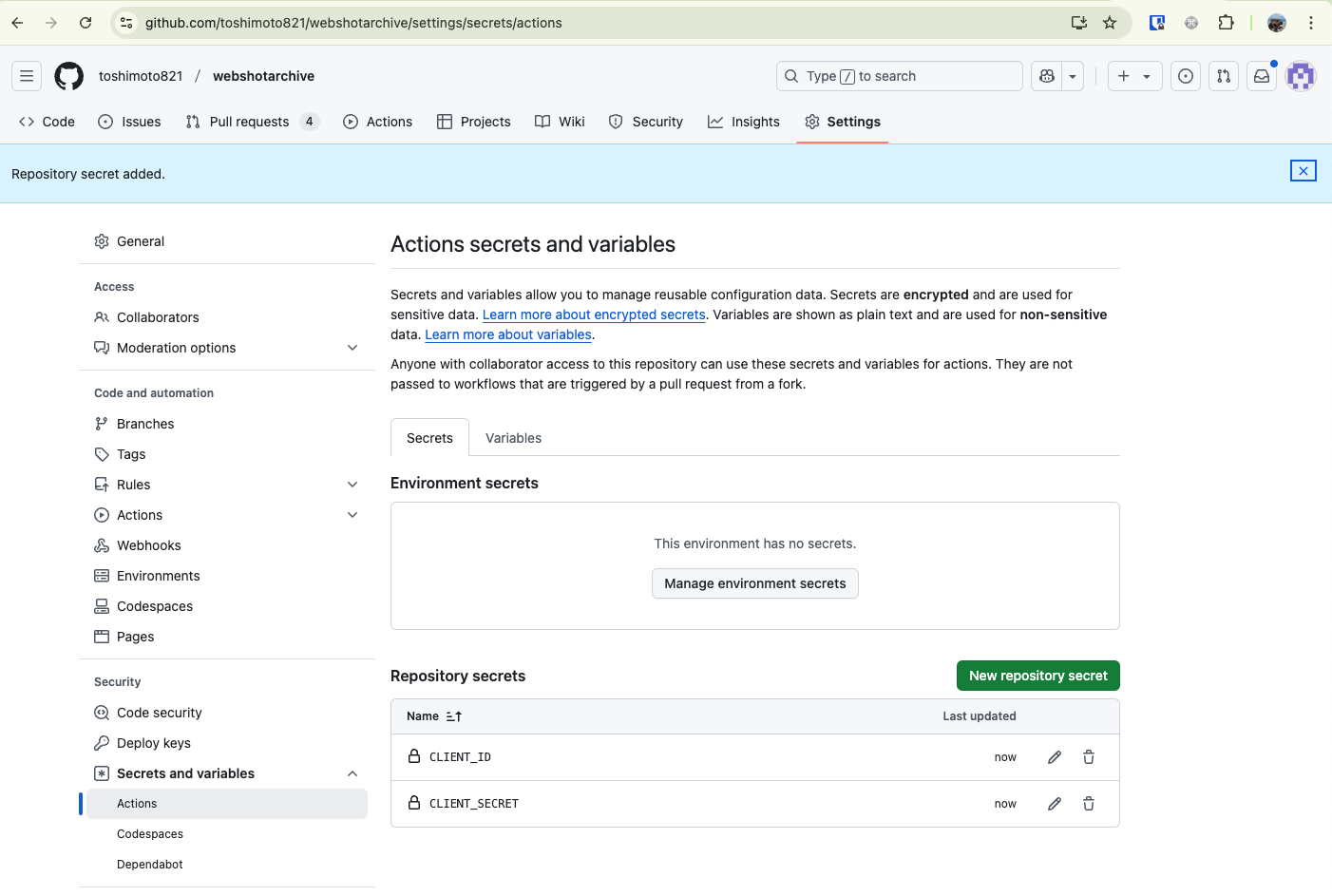Screen dimensions: 1332x896
Task: Click the New repository secret button
Action: [x=1037, y=675]
